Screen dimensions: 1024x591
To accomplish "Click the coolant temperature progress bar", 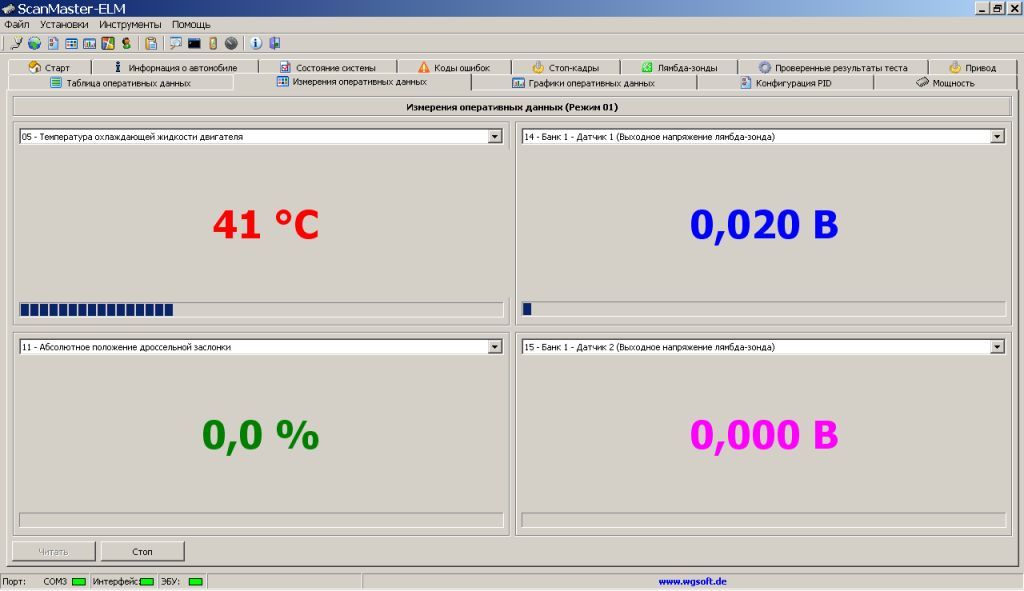I will (x=261, y=310).
